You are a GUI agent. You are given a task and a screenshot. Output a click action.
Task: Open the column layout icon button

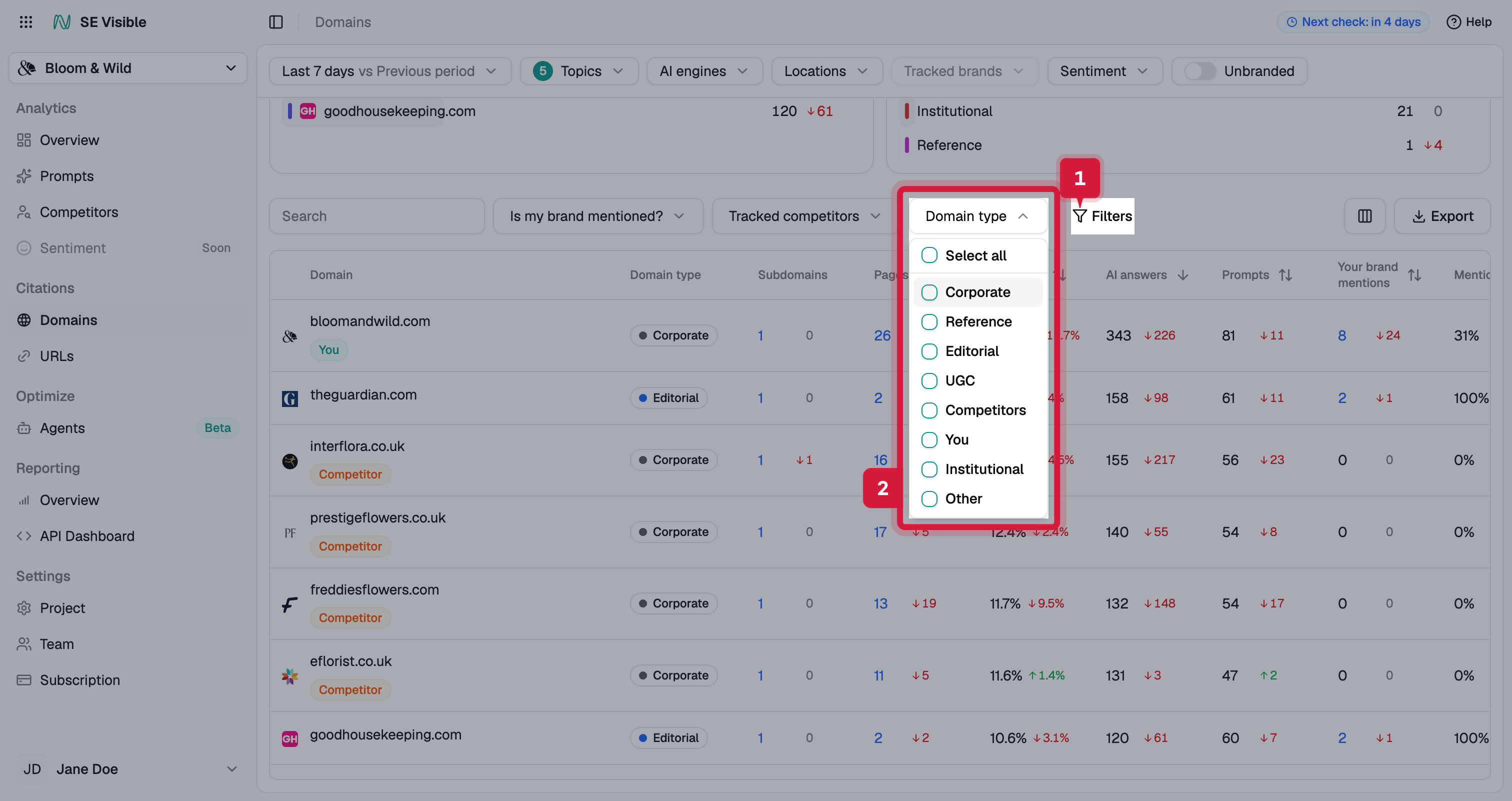(x=1364, y=216)
